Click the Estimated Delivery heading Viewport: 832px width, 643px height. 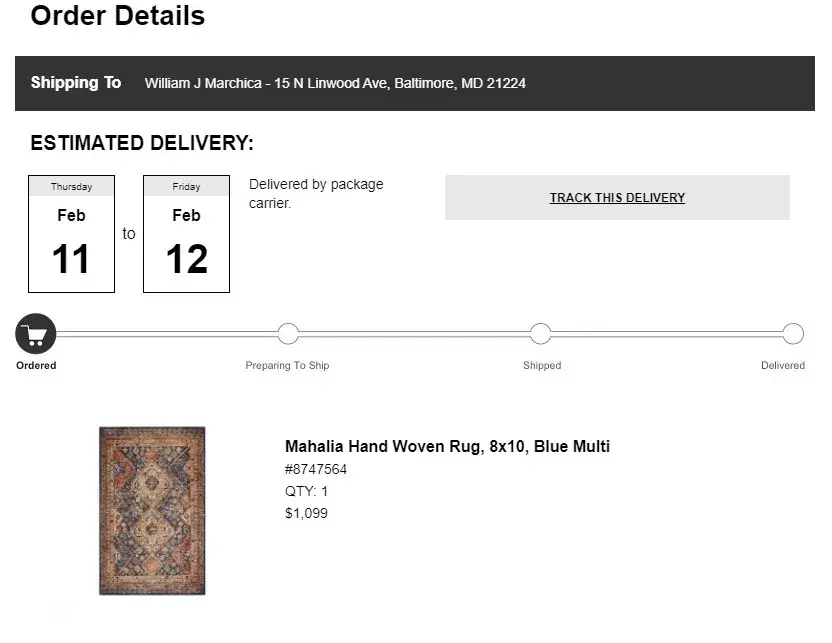(x=142, y=143)
